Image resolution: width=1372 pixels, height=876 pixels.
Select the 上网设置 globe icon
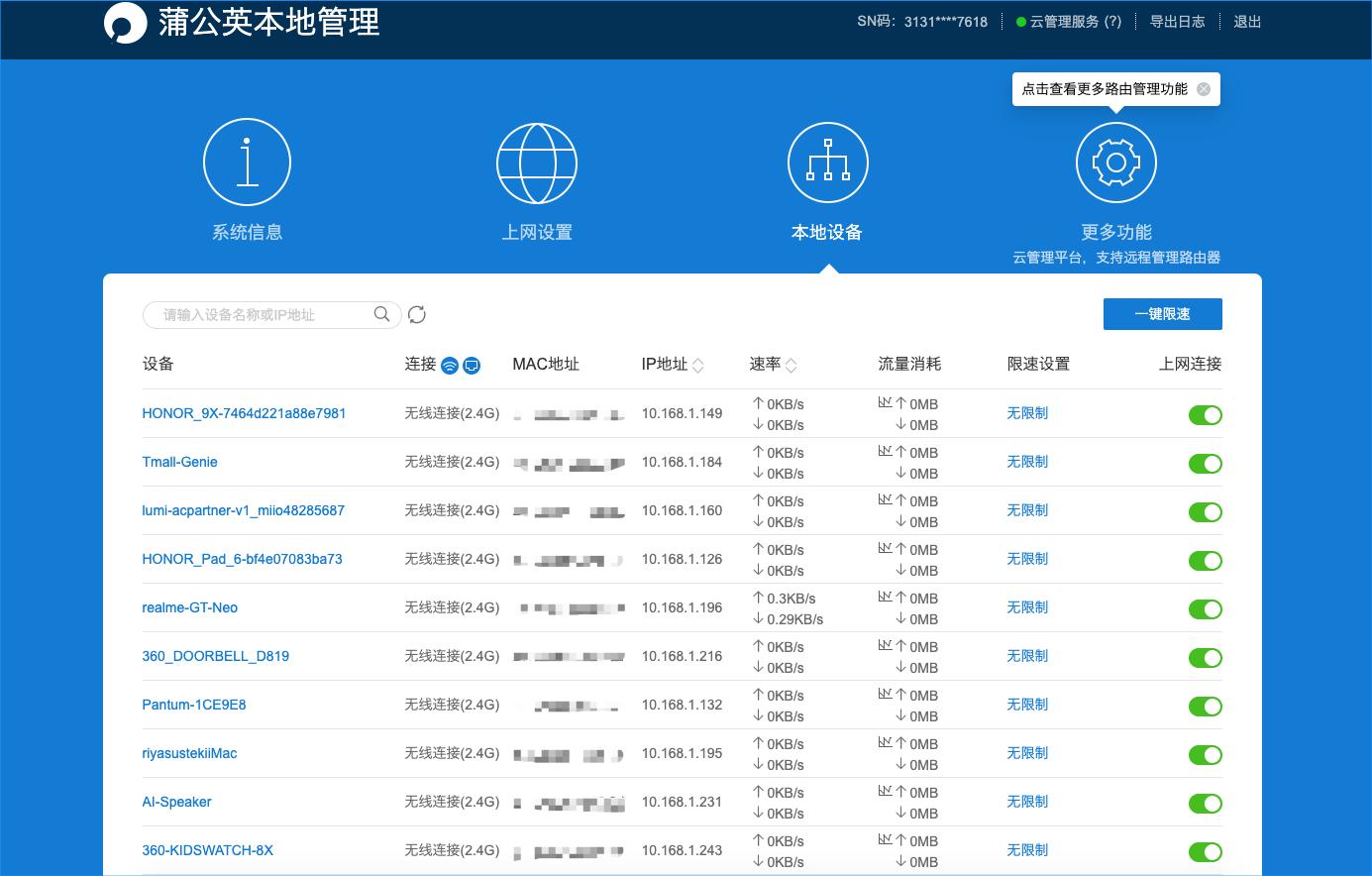tap(537, 162)
